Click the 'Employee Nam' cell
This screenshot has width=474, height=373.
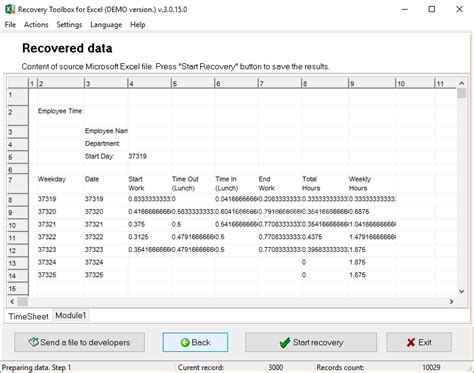click(x=106, y=131)
